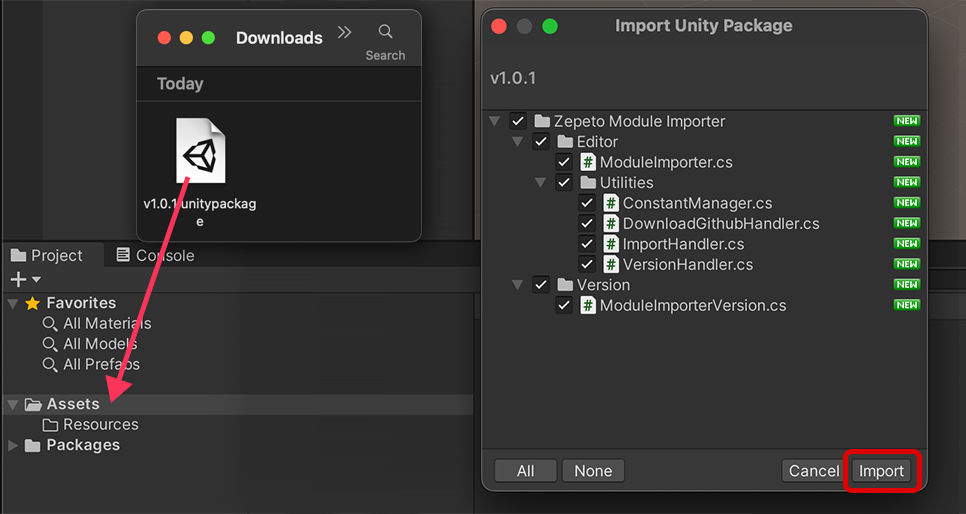Zoom the Downloads Finder window green button
Image resolution: width=966 pixels, height=514 pixels.
[208, 38]
